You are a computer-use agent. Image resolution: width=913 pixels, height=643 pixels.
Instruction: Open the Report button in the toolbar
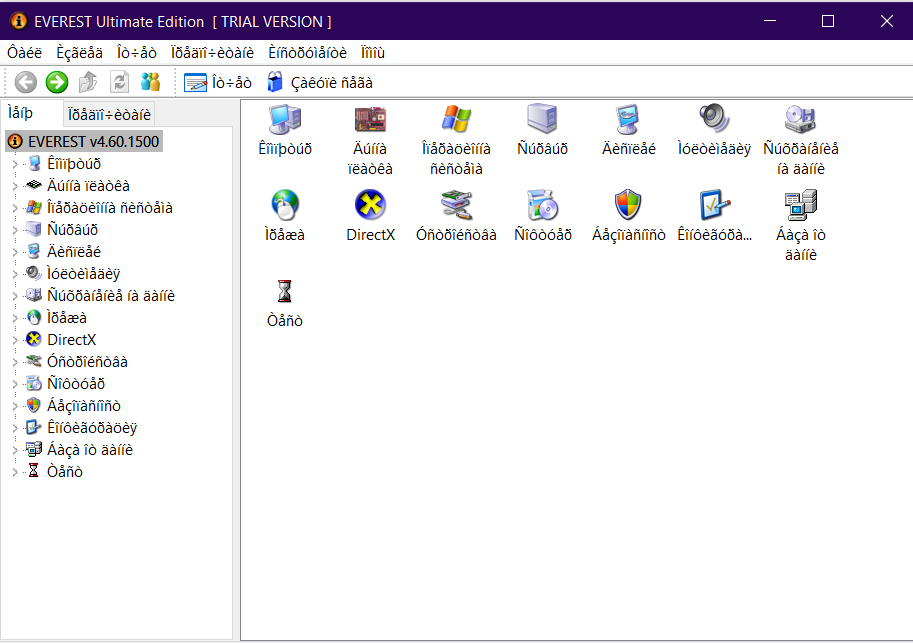[x=218, y=83]
